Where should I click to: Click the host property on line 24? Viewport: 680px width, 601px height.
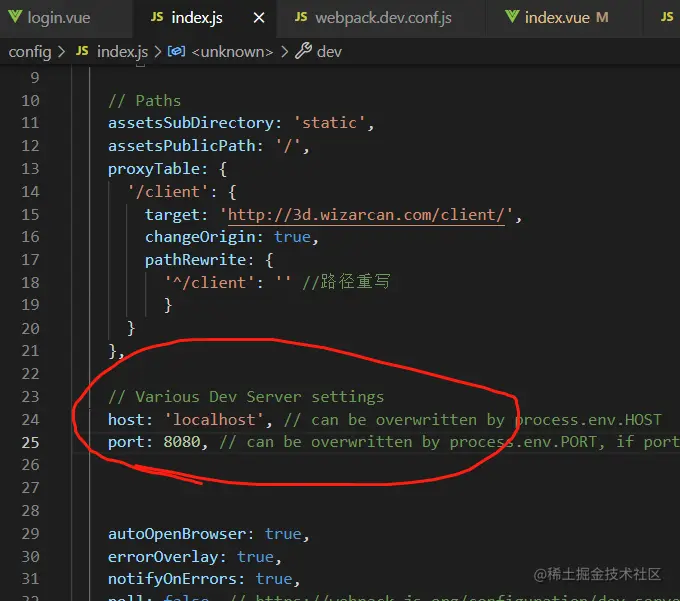(126, 420)
